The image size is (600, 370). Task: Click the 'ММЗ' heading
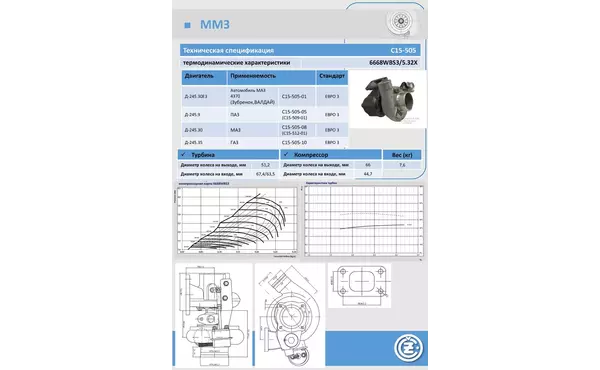(x=215, y=25)
